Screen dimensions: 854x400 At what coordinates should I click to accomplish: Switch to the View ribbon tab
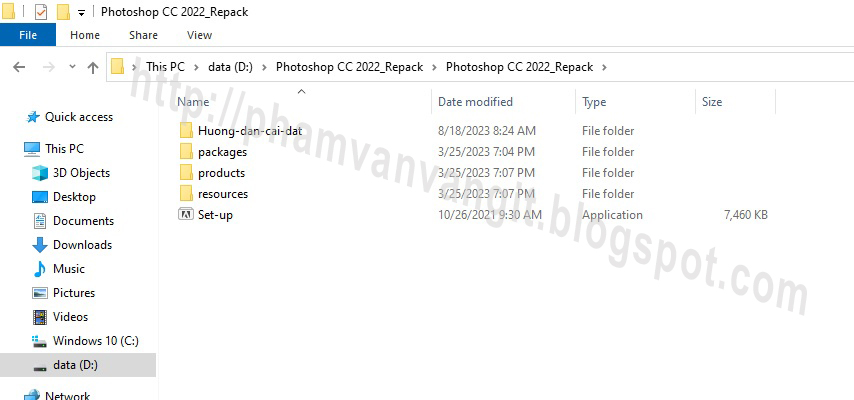(x=199, y=35)
